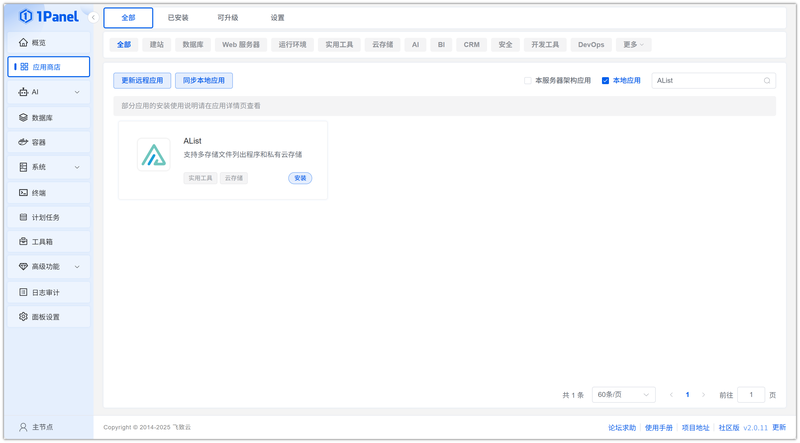The image size is (800, 443).
Task: Switch to the 设置 tab
Action: coord(278,18)
